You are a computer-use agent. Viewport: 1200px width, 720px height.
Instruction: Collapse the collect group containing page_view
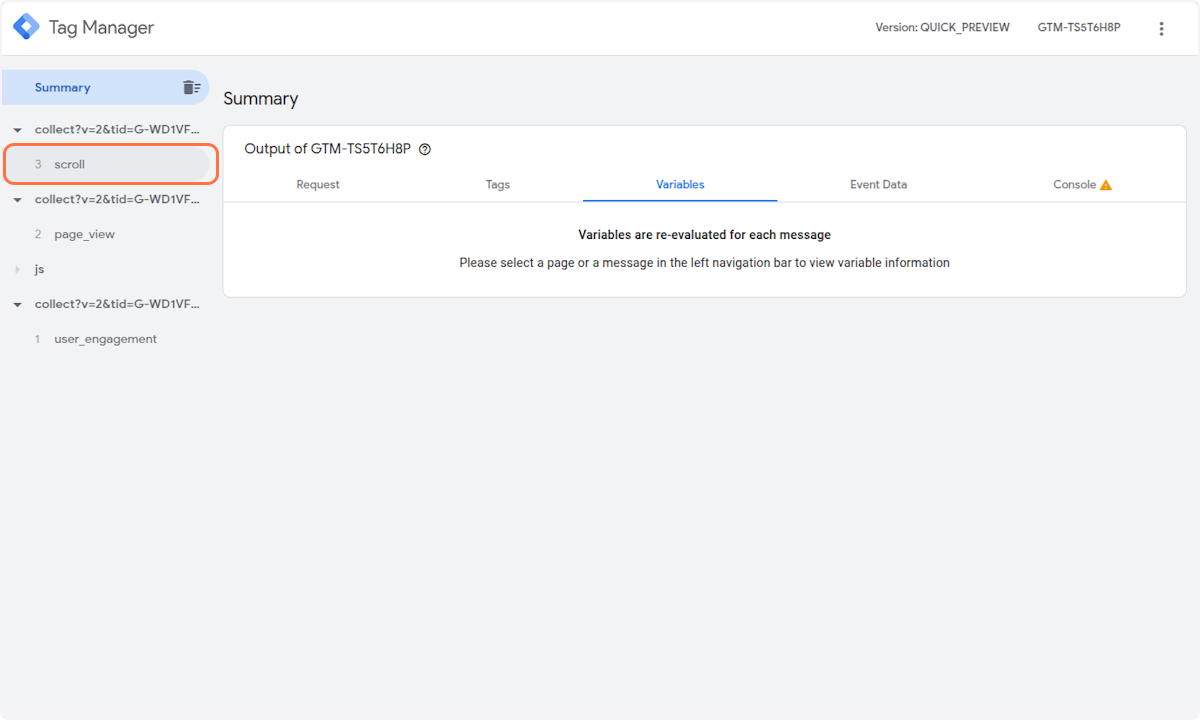(17, 200)
